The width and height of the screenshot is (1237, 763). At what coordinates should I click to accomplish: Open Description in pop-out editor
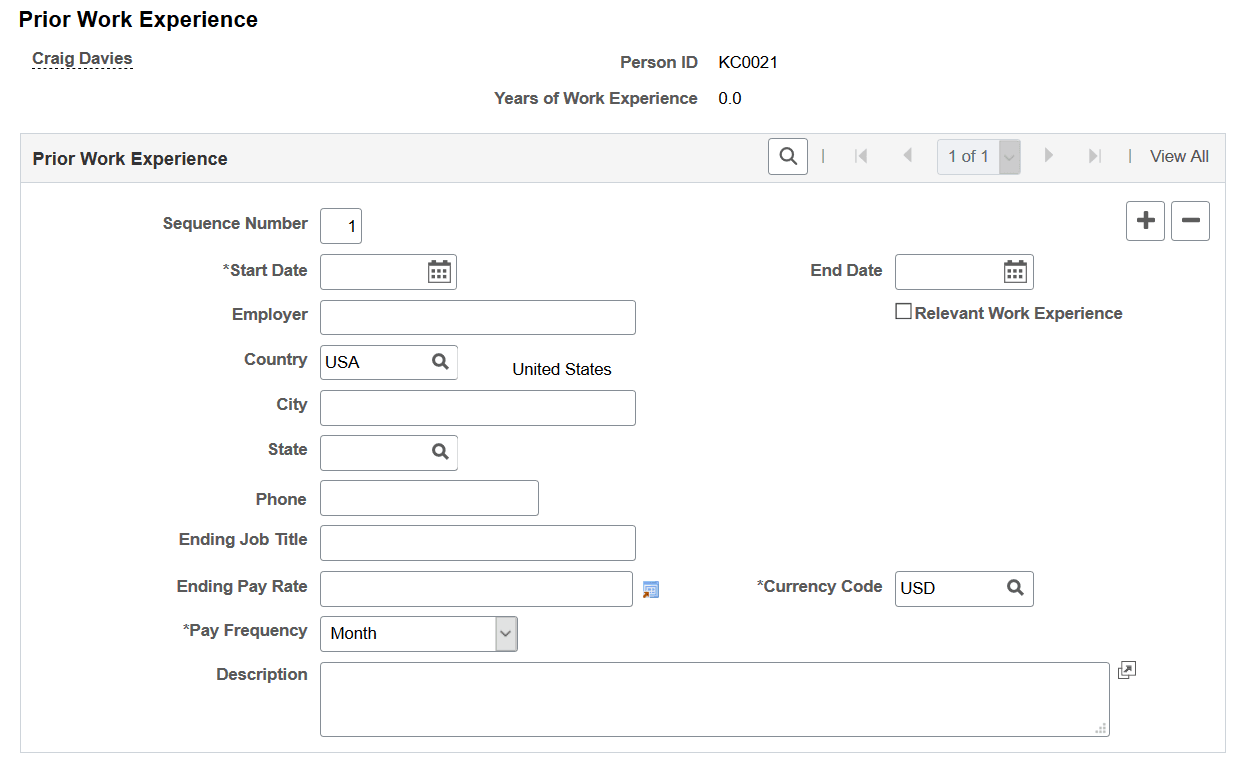[1126, 671]
